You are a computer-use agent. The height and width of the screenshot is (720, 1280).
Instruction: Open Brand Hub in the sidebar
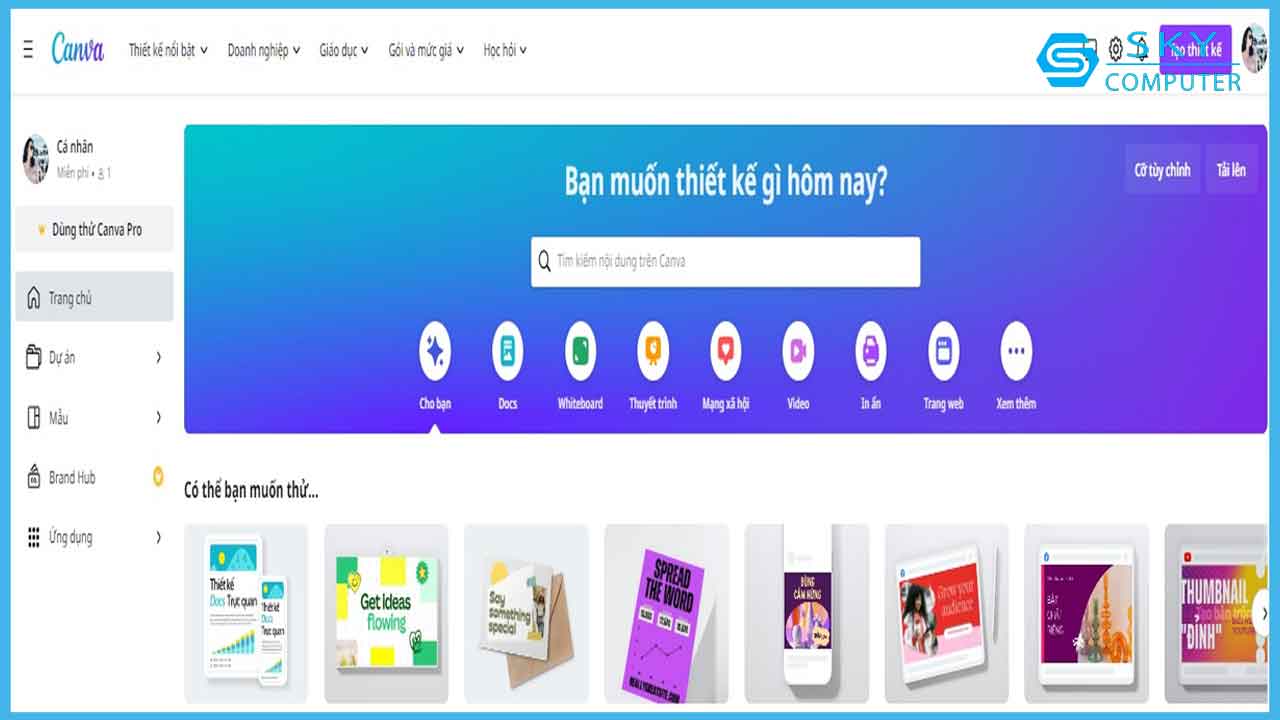(94, 477)
